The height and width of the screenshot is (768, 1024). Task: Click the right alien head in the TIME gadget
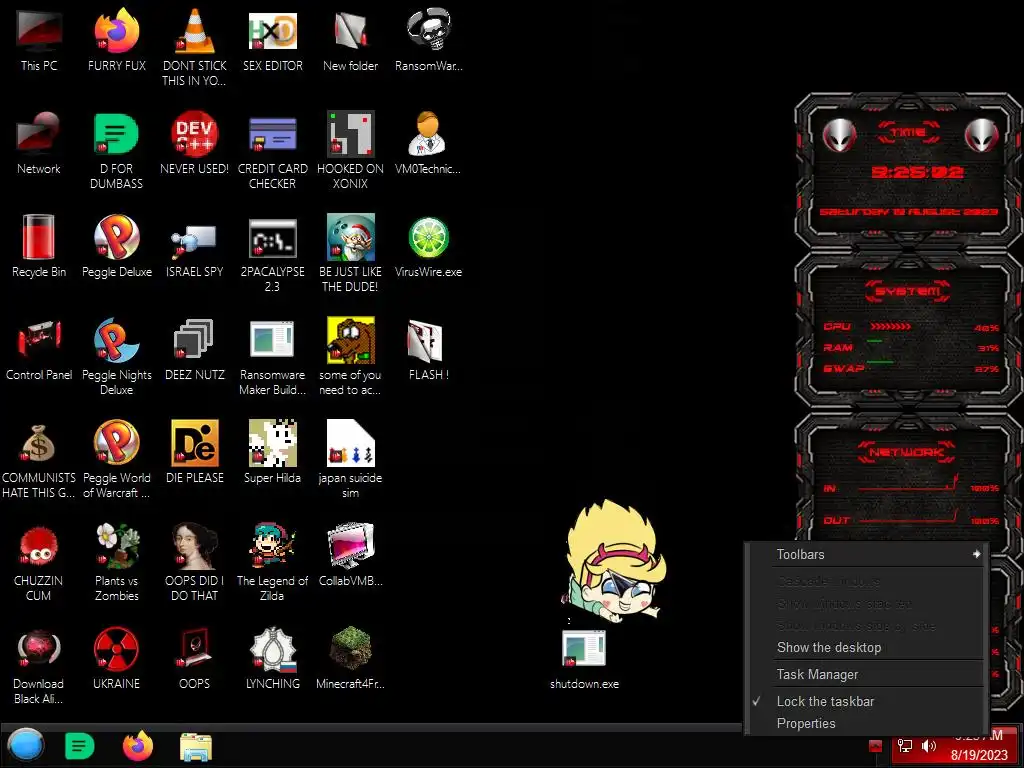tap(982, 136)
